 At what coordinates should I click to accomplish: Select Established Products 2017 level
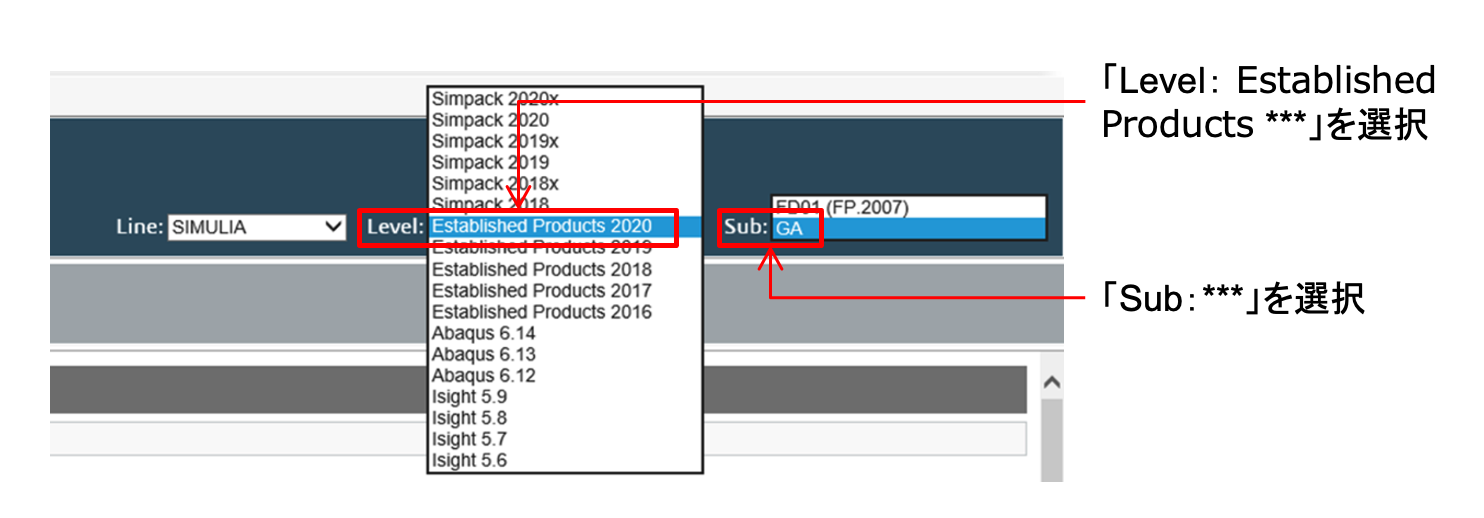565,290
